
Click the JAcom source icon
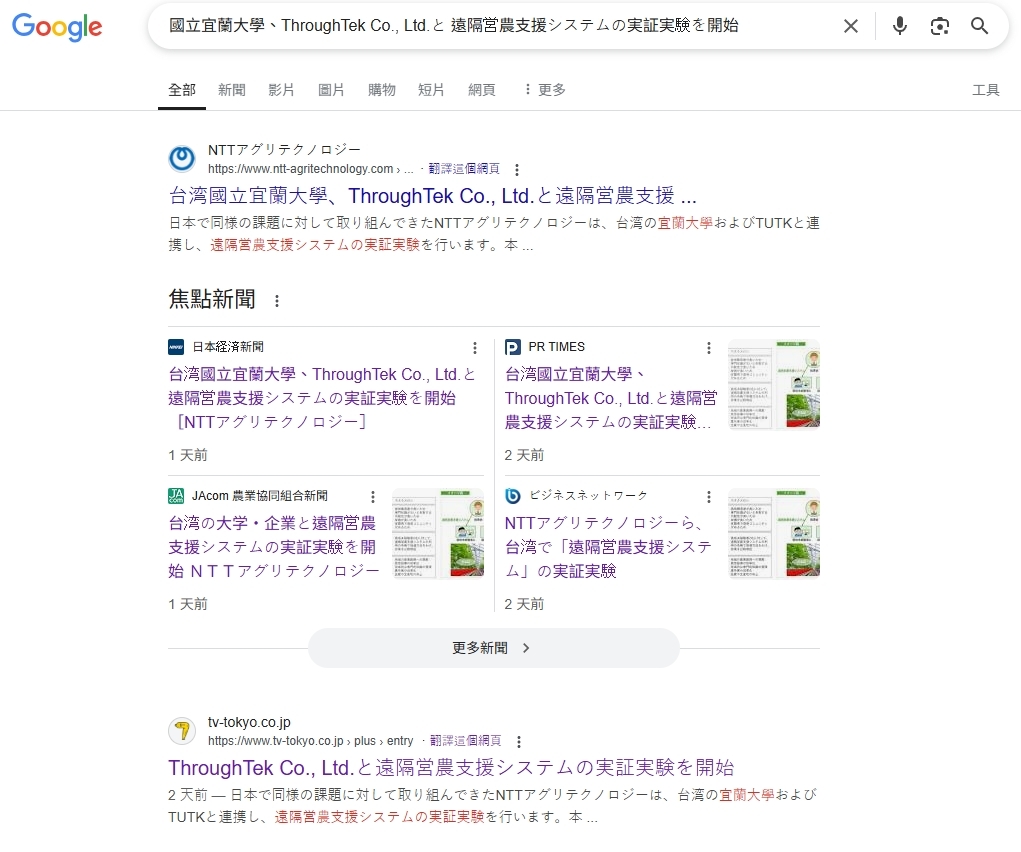[176, 496]
